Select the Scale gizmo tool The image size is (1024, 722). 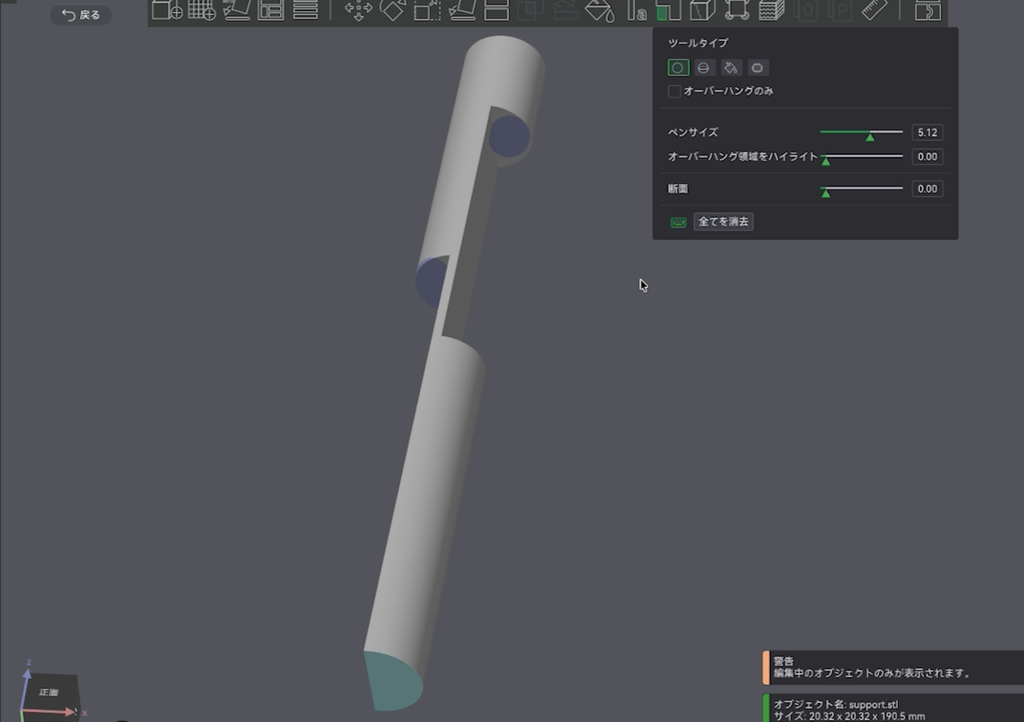427,10
